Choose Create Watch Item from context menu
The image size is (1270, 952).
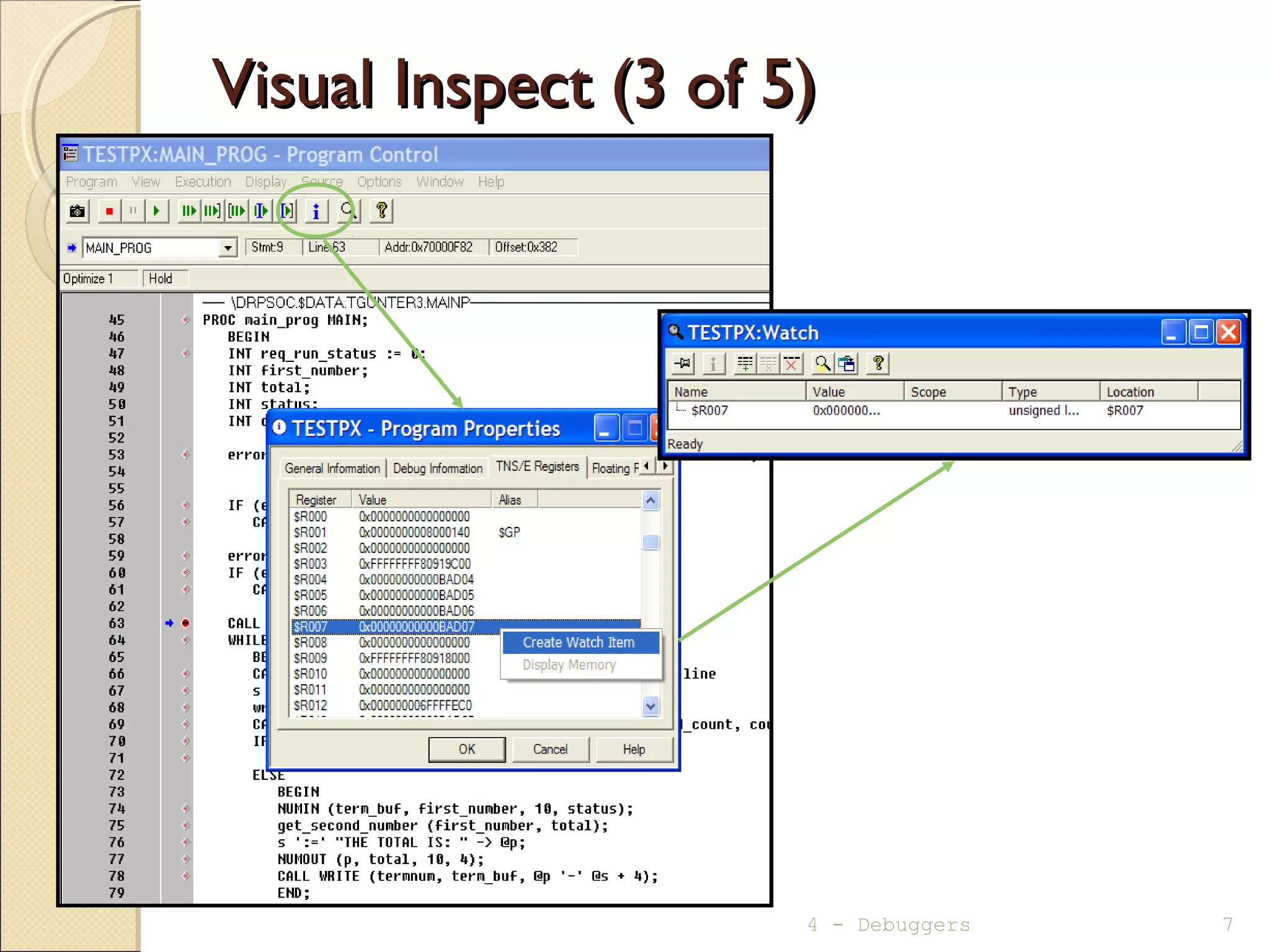pos(581,643)
